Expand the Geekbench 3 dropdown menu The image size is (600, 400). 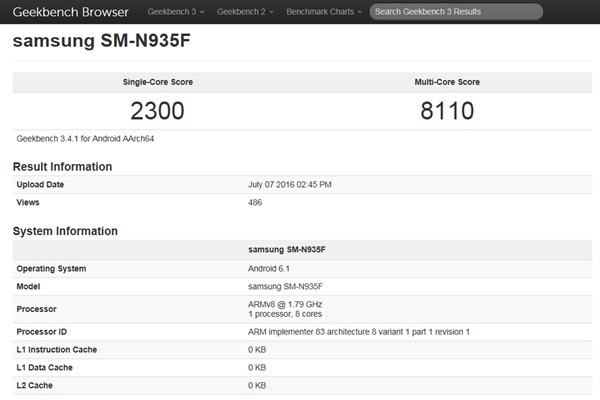click(176, 12)
